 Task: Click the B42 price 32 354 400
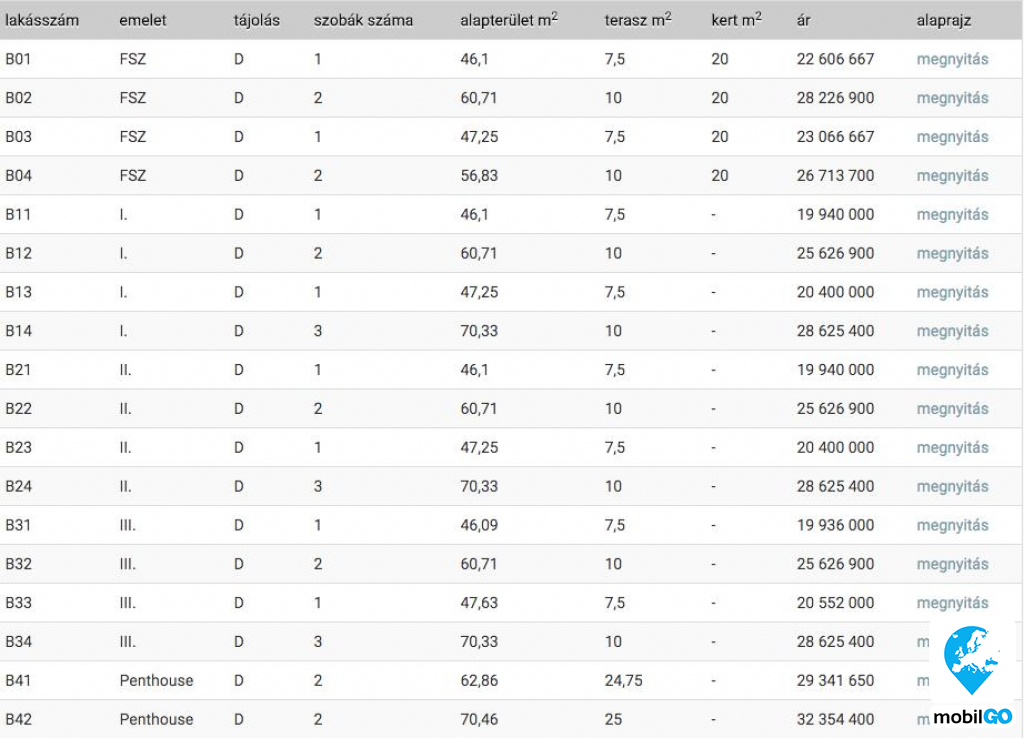point(835,720)
